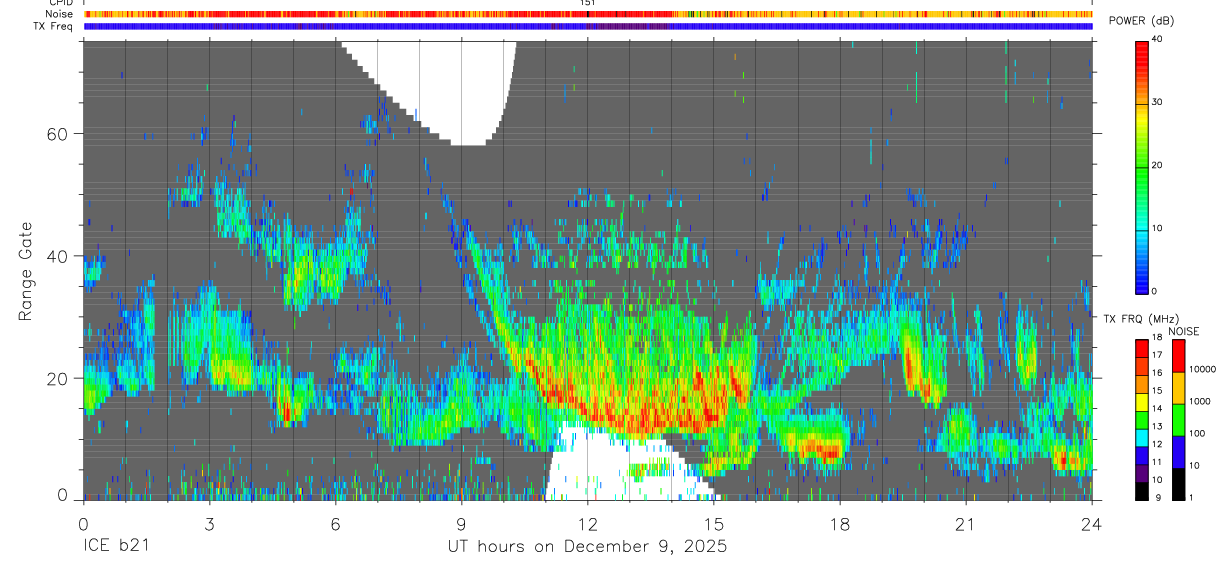This screenshot has height=567, width=1228.
Task: Click the '18' UT hour axis tick label
Action: [x=840, y=524]
